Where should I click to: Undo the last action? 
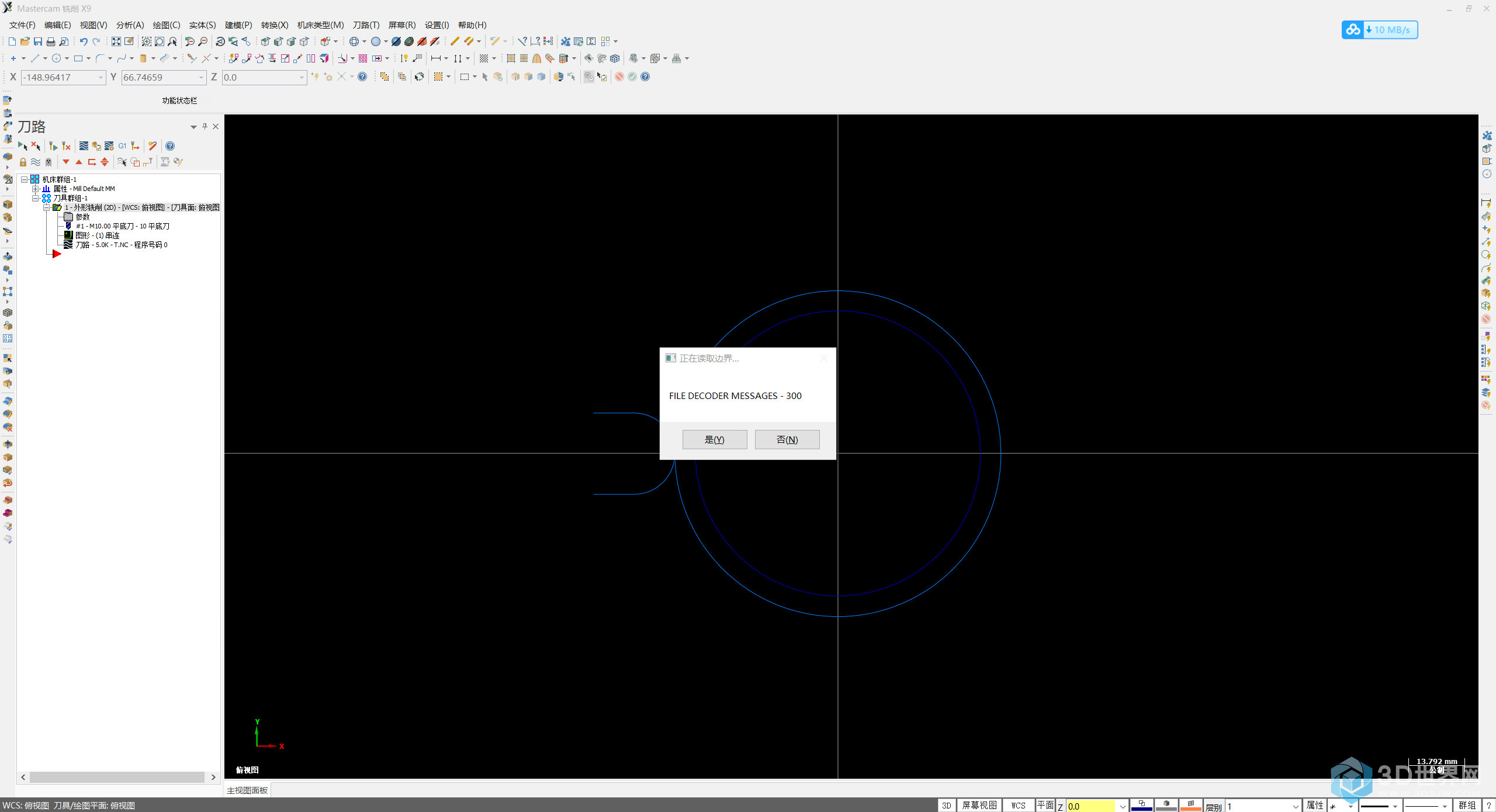click(84, 41)
